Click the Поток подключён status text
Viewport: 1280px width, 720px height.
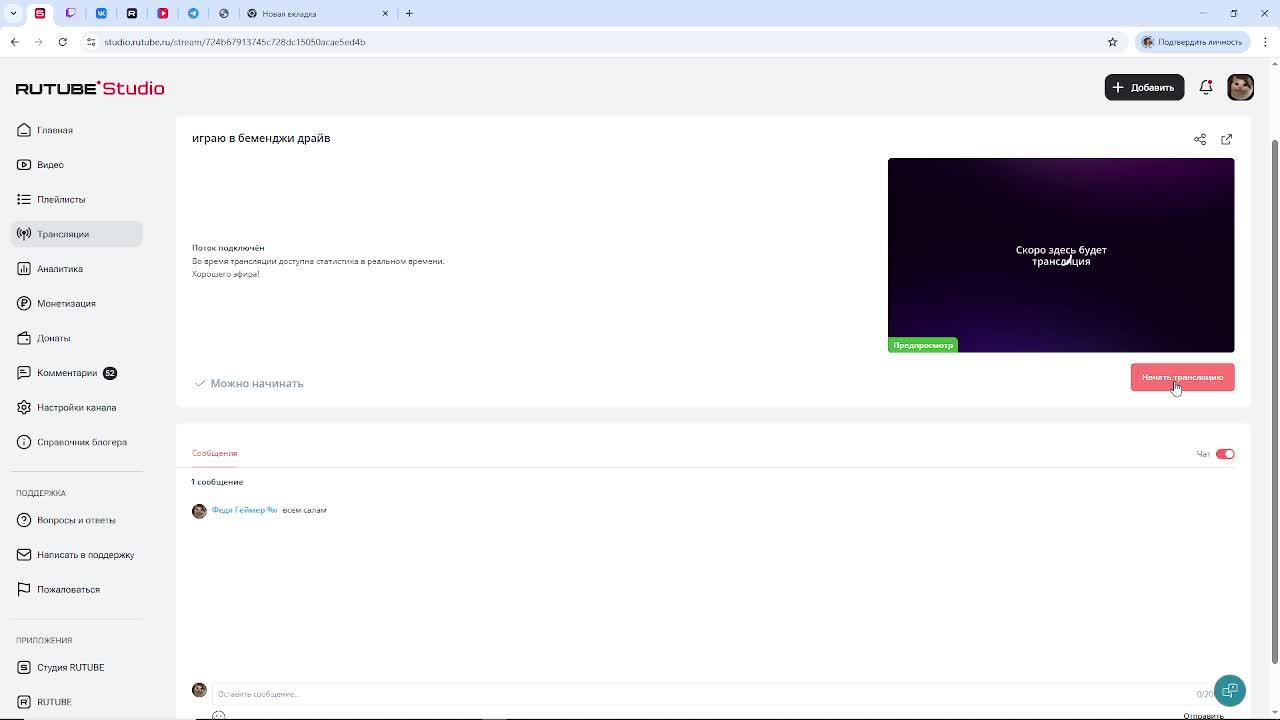pos(228,248)
